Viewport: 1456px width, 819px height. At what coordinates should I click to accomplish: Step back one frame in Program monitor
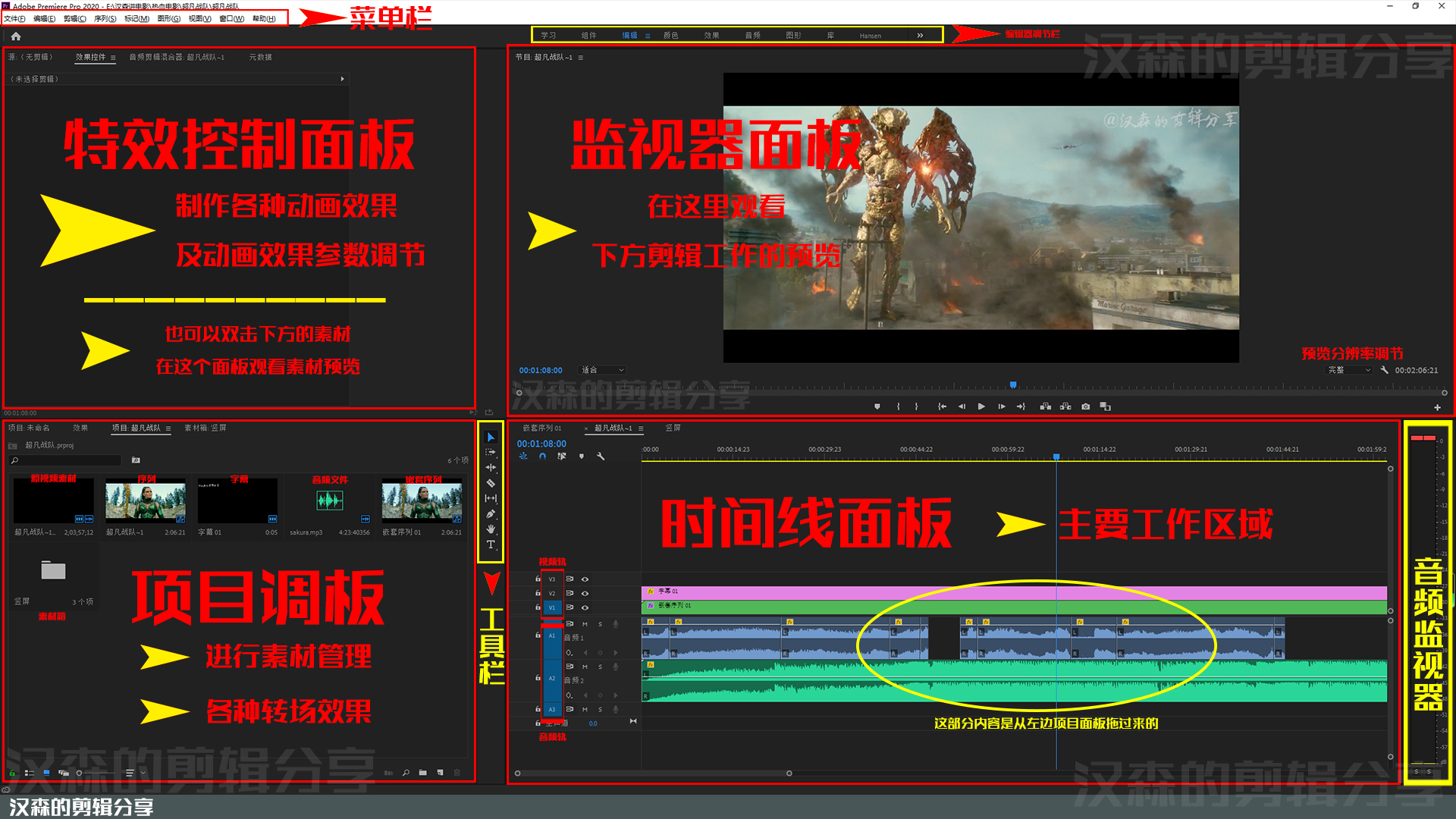pos(962,406)
